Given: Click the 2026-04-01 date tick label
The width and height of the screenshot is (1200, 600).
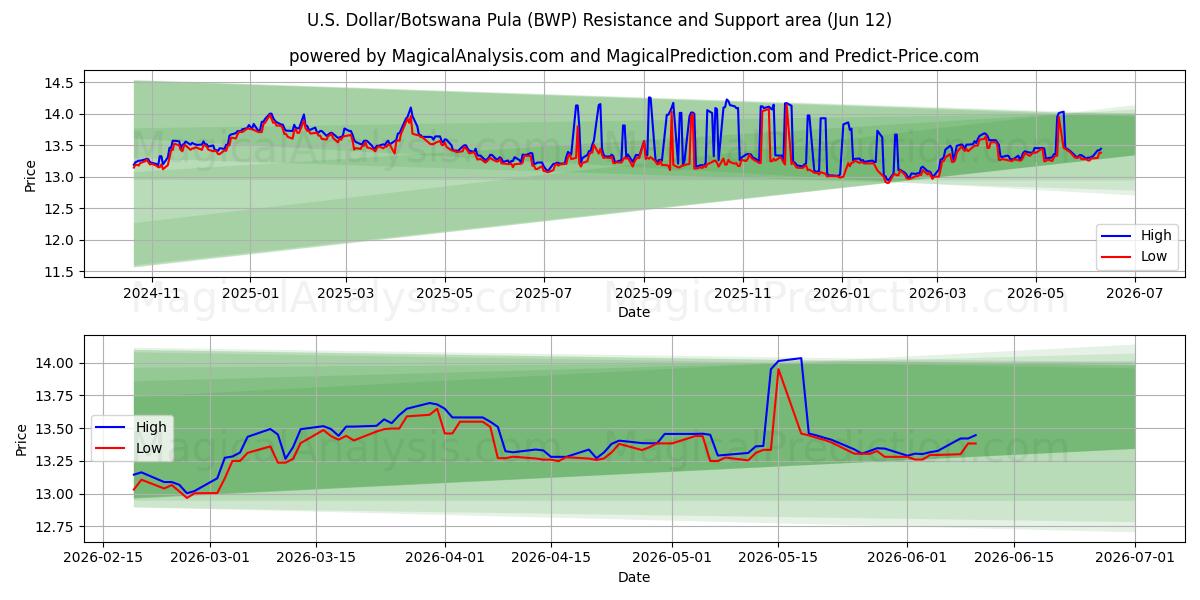Looking at the screenshot, I should pyautogui.click(x=445, y=558).
